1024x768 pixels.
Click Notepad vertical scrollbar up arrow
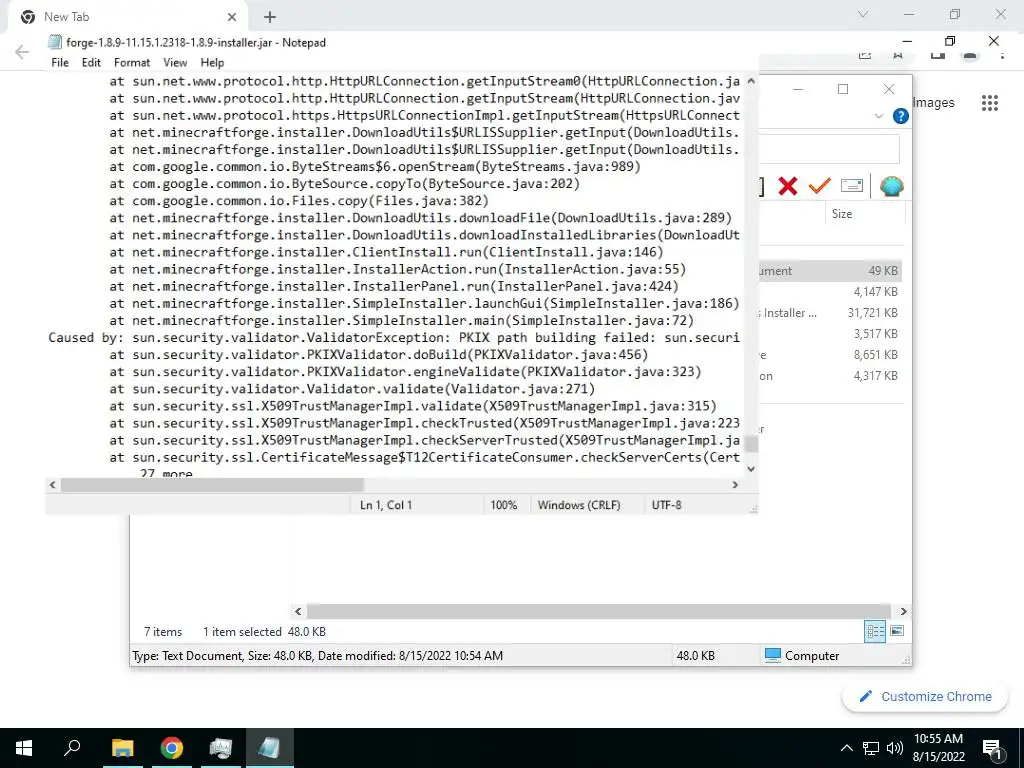(751, 81)
